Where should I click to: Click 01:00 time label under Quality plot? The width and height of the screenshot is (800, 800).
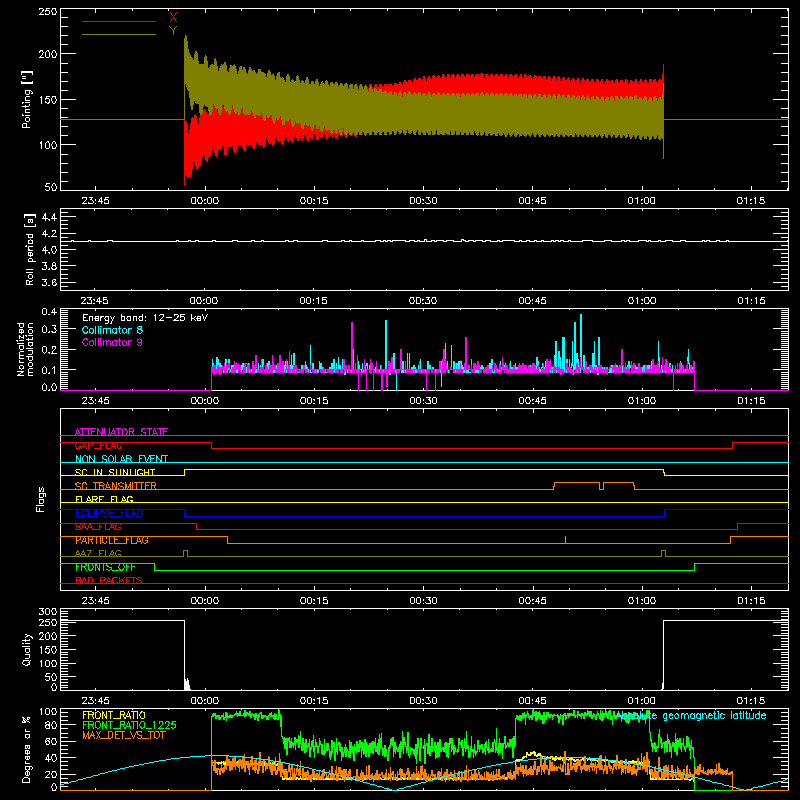click(x=641, y=701)
